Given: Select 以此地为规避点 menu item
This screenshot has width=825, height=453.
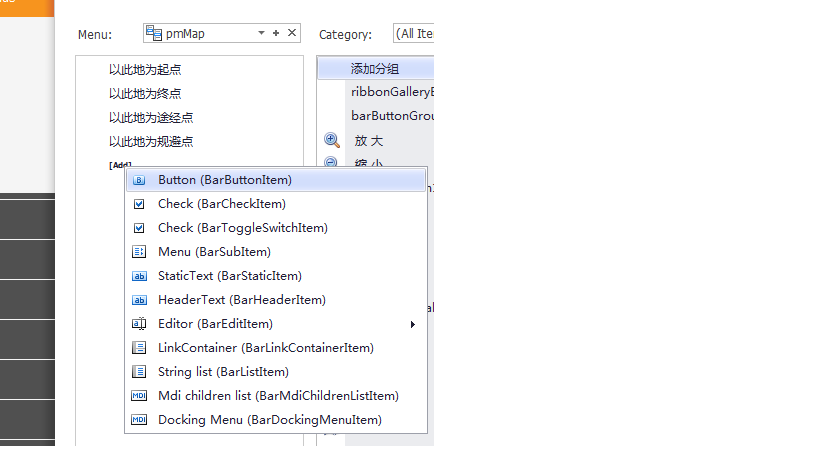Looking at the screenshot, I should pos(151,142).
